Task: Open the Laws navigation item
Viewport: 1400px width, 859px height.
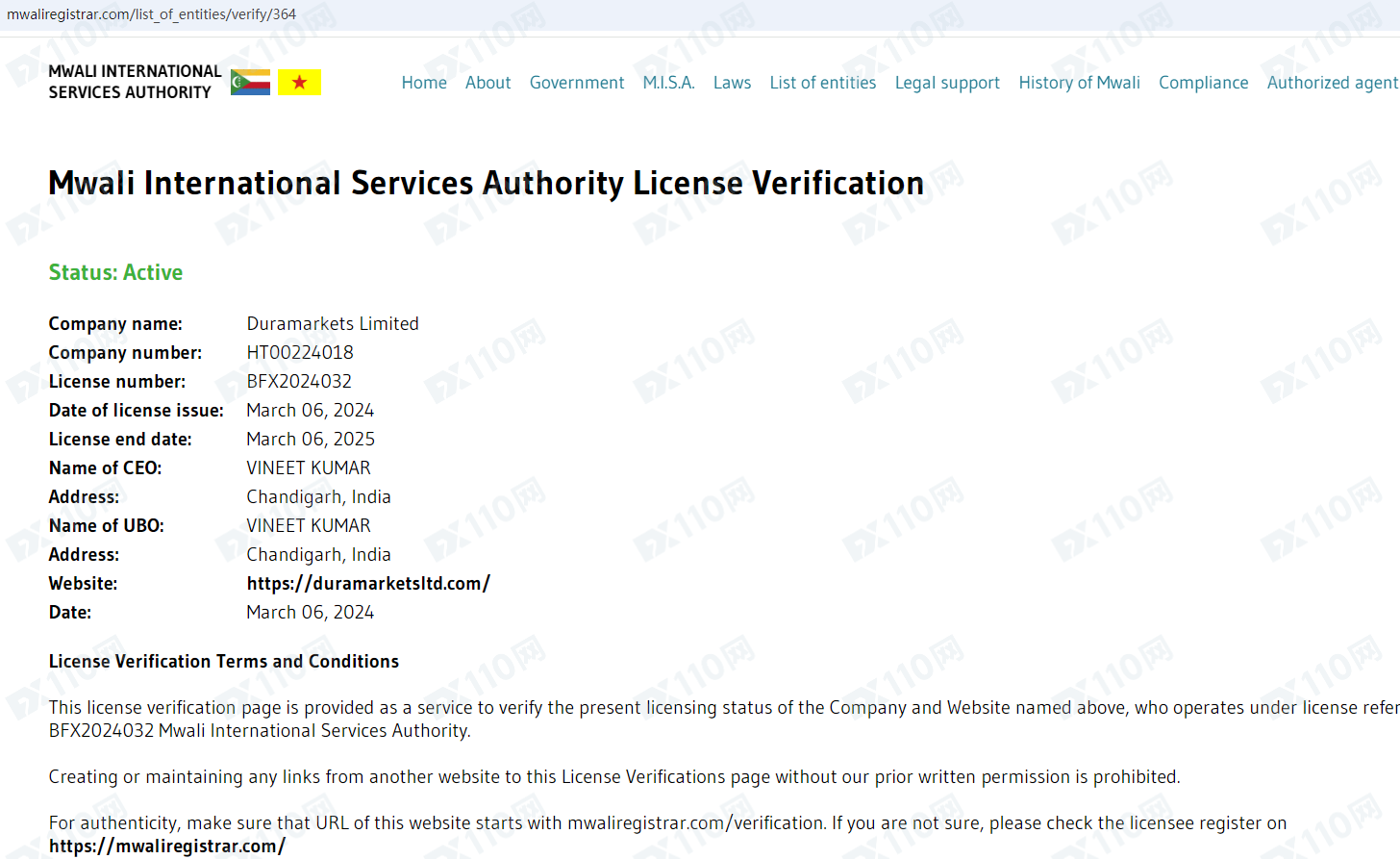Action: tap(732, 83)
